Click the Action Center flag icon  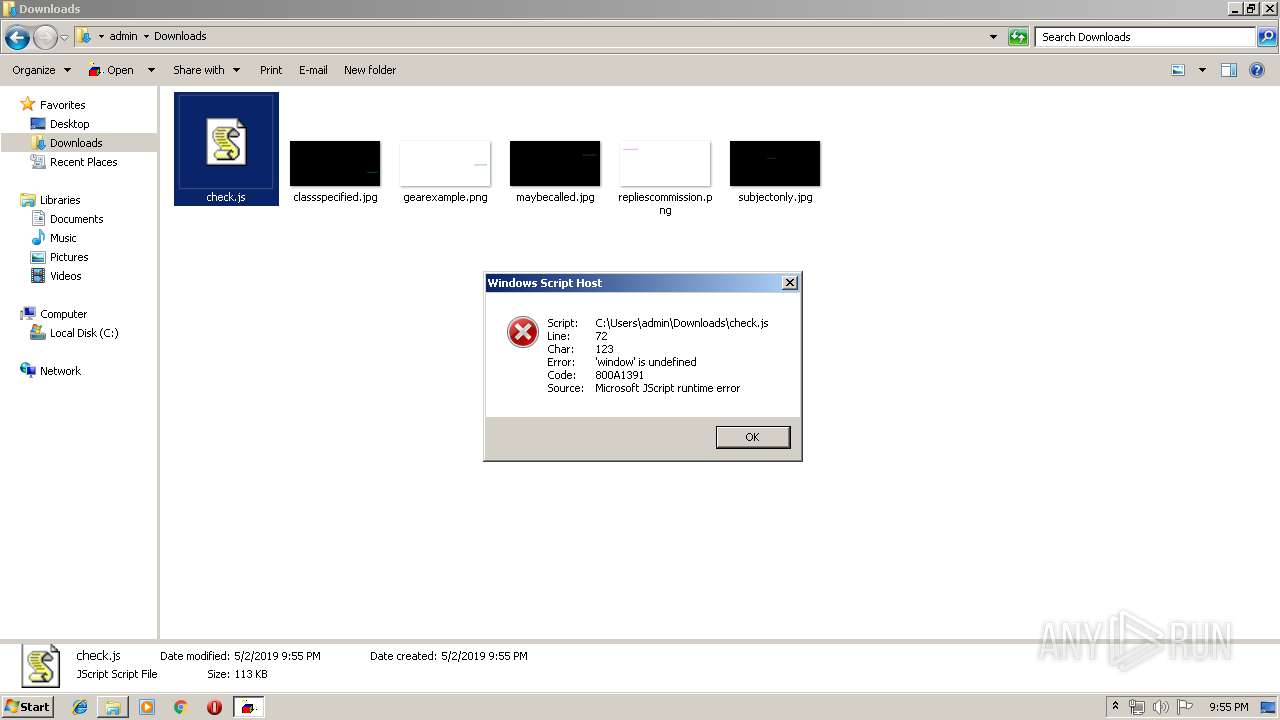pyautogui.click(x=1184, y=707)
